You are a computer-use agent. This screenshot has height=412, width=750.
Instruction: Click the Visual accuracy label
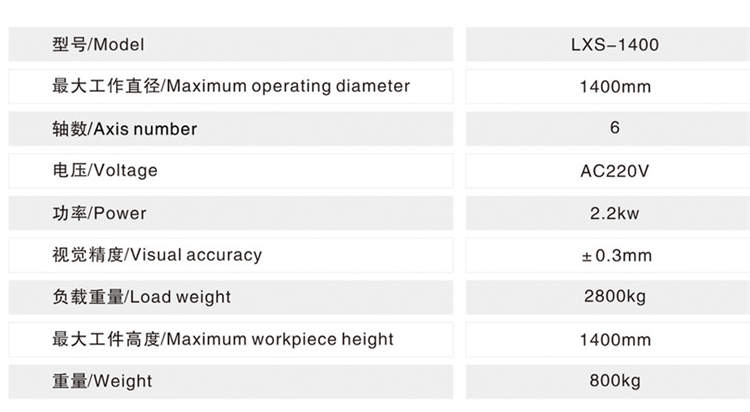coord(157,255)
